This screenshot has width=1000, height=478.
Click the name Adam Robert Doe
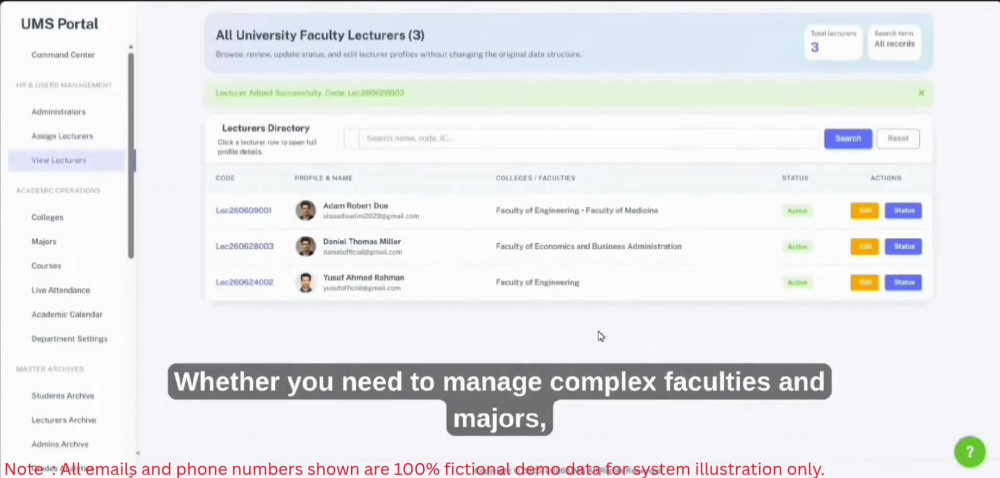(355, 206)
